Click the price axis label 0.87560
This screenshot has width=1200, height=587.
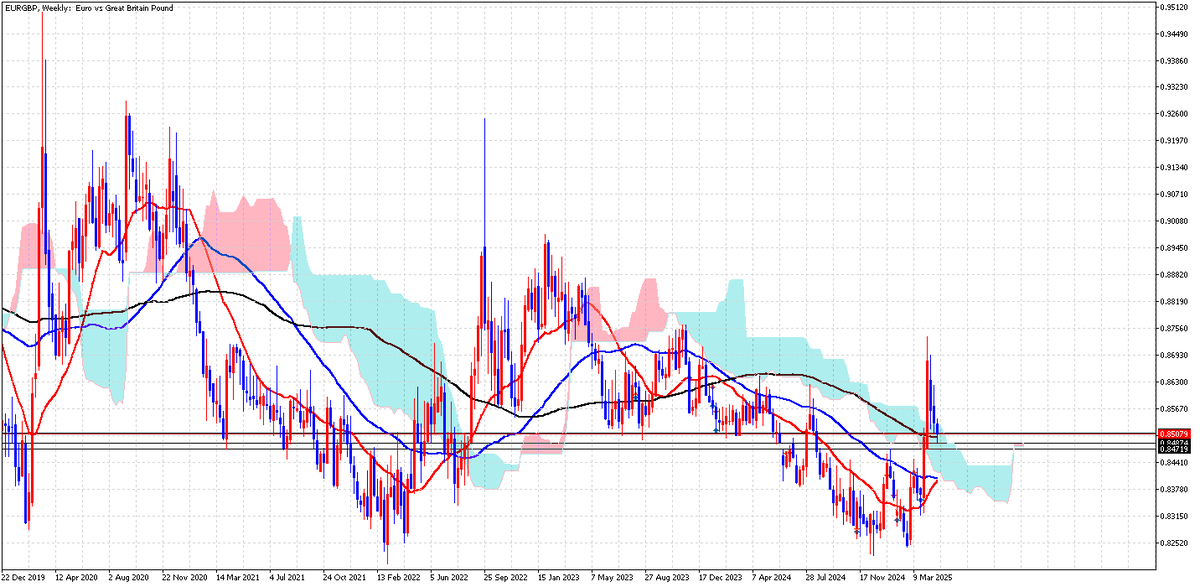[1175, 328]
